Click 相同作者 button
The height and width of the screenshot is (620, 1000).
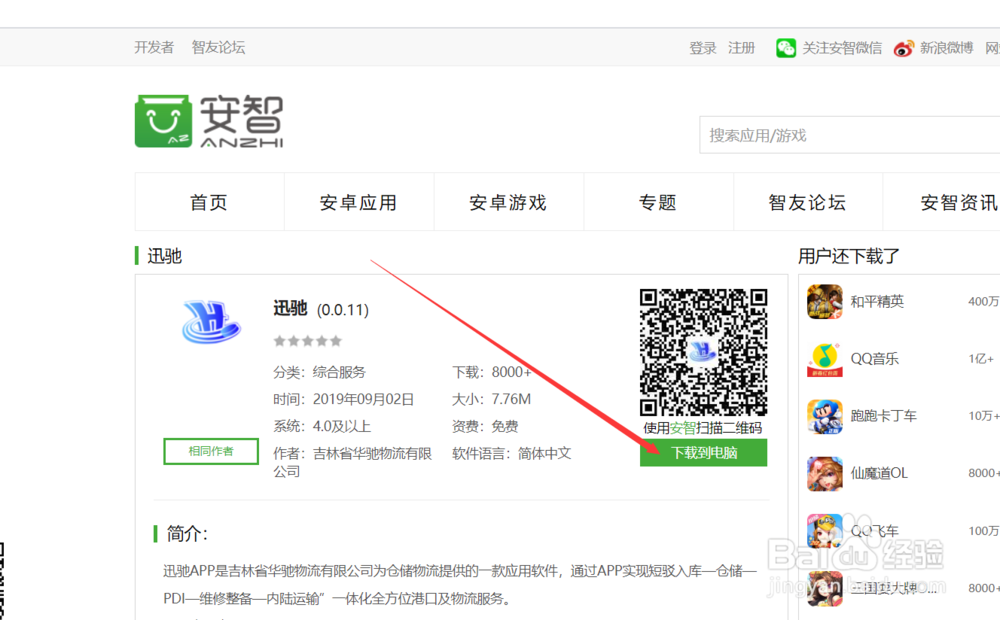click(211, 451)
